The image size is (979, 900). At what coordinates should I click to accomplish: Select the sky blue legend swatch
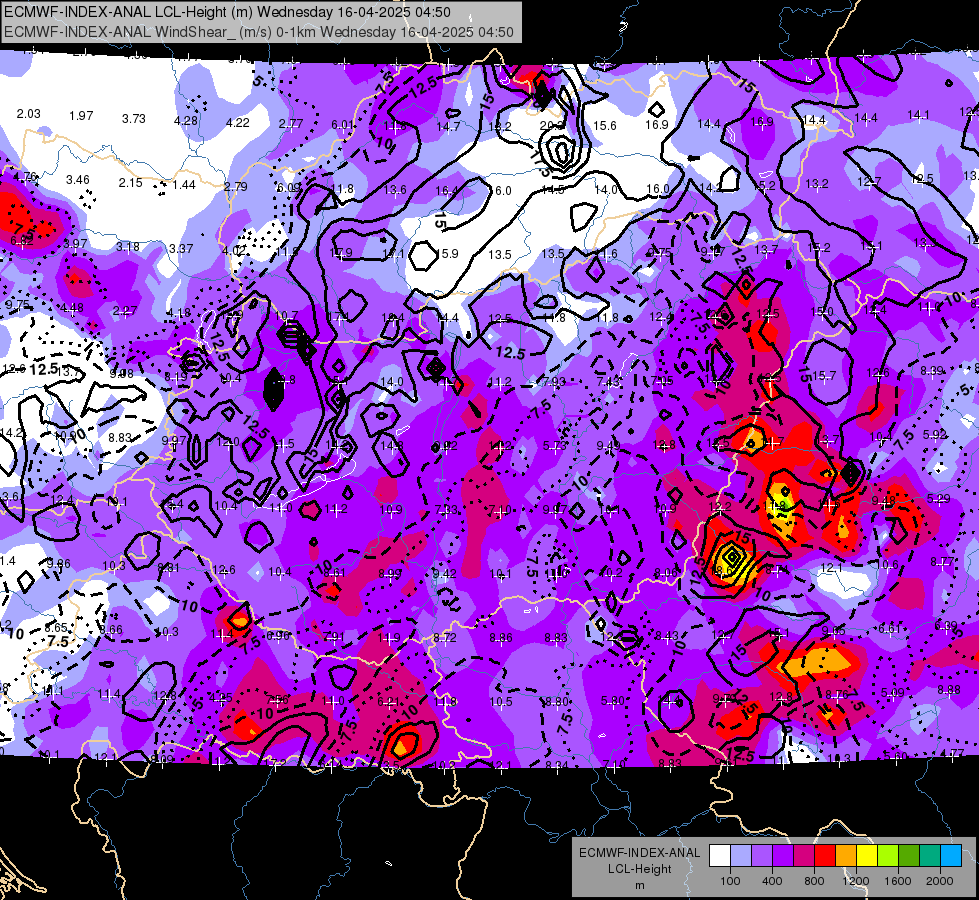[x=951, y=856]
